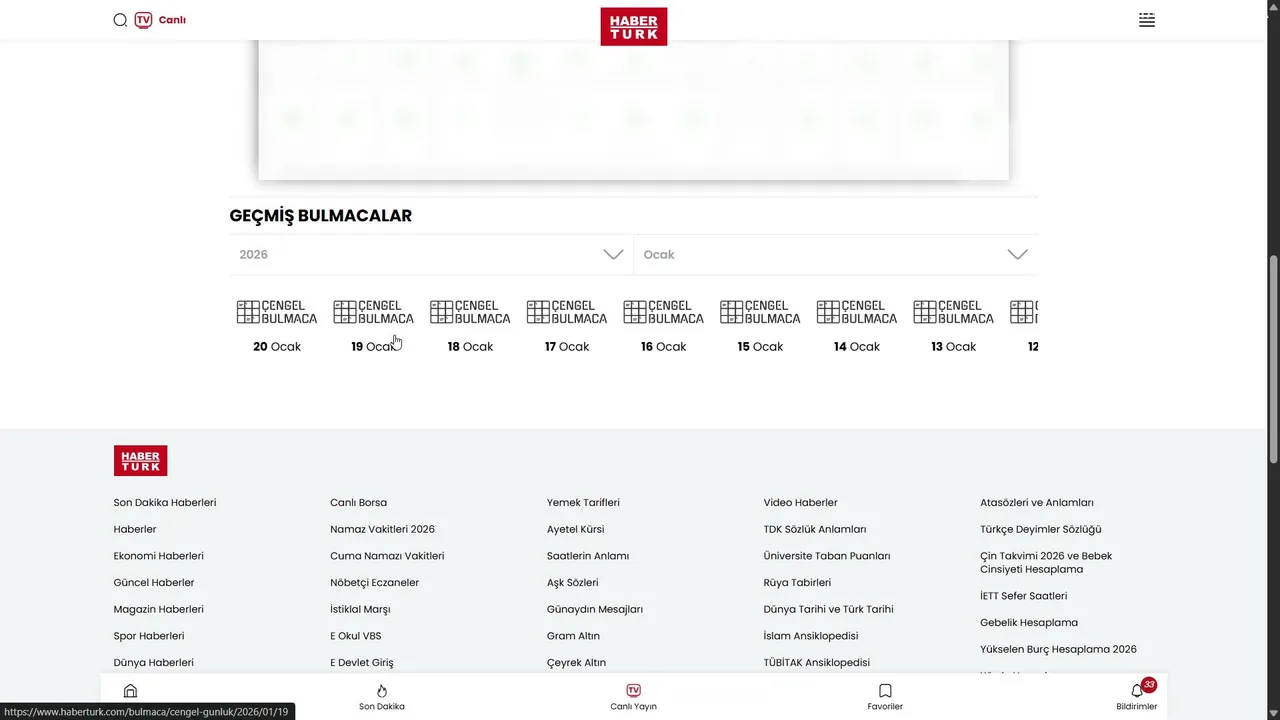Screen dimensions: 1280x720
Task: Open E Okul VBS link
Action: coord(355,636)
